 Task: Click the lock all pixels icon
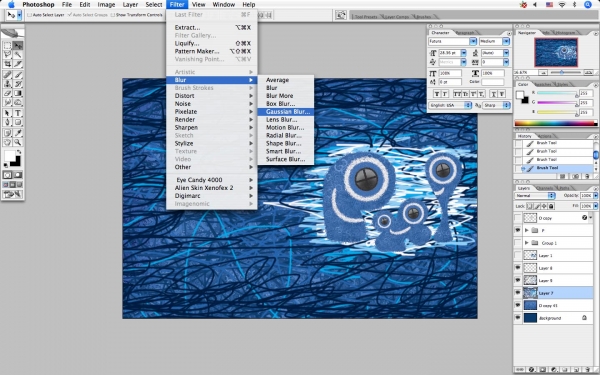(551, 206)
